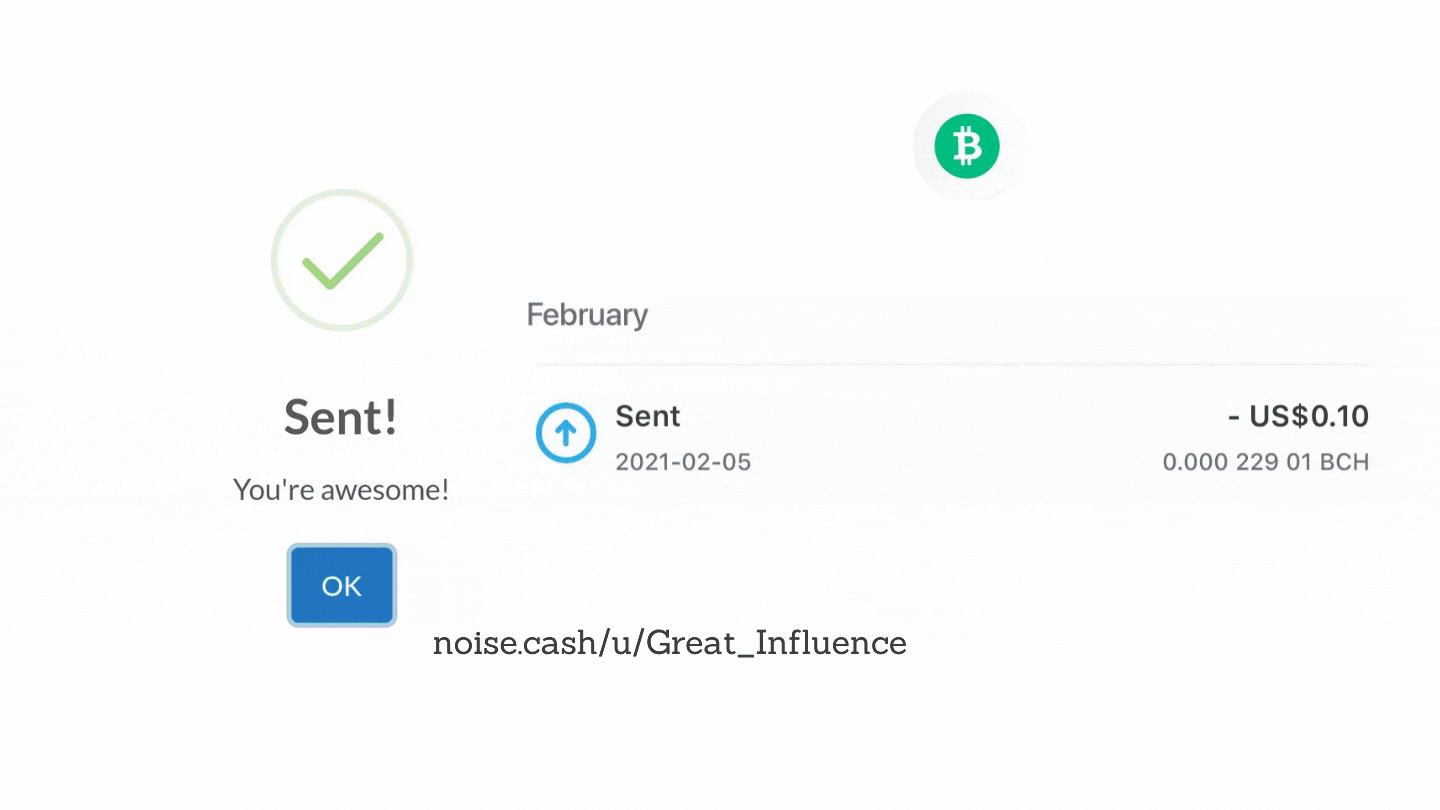The width and height of the screenshot is (1440, 810).
Task: Click the white B symbol inside green logo
Action: click(x=966, y=147)
